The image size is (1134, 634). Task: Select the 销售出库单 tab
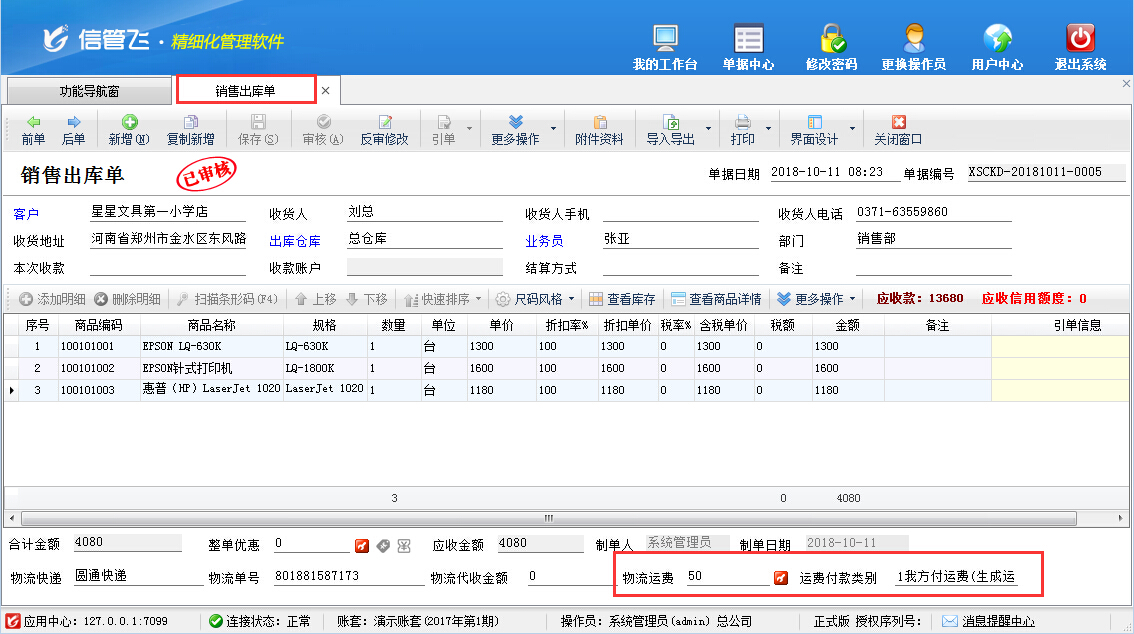(x=246, y=91)
